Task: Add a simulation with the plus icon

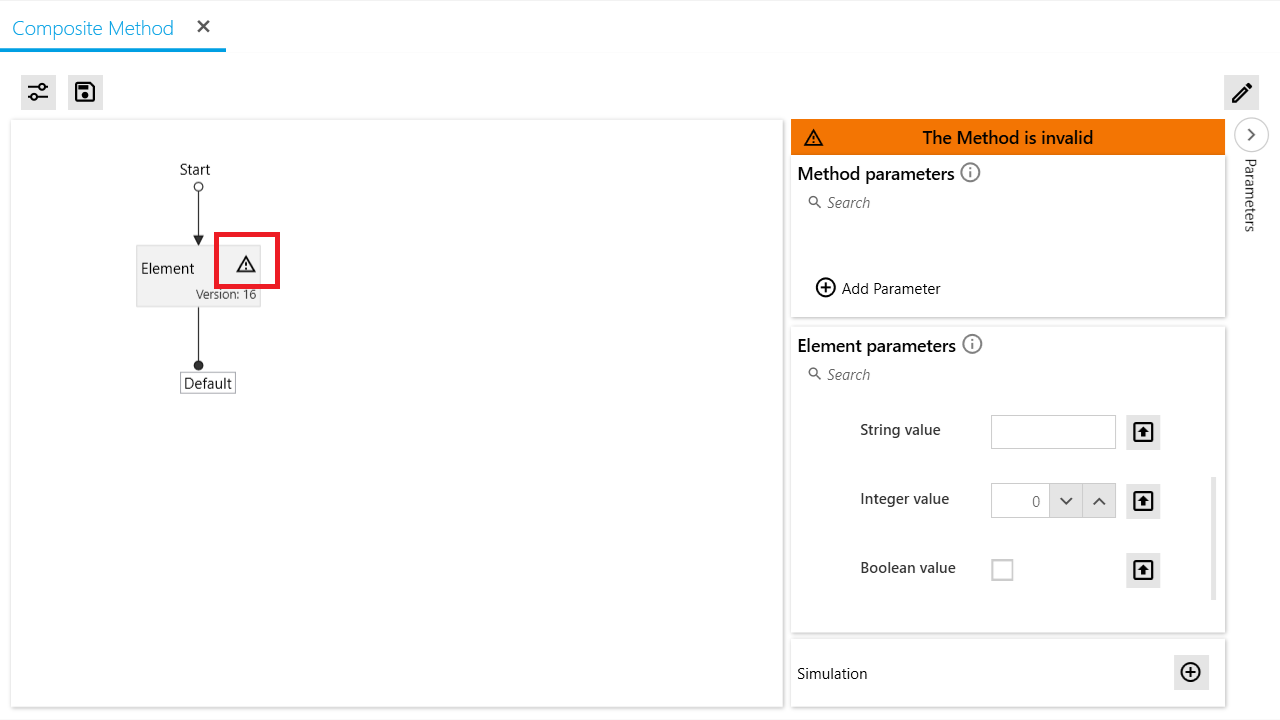Action: pyautogui.click(x=1190, y=673)
